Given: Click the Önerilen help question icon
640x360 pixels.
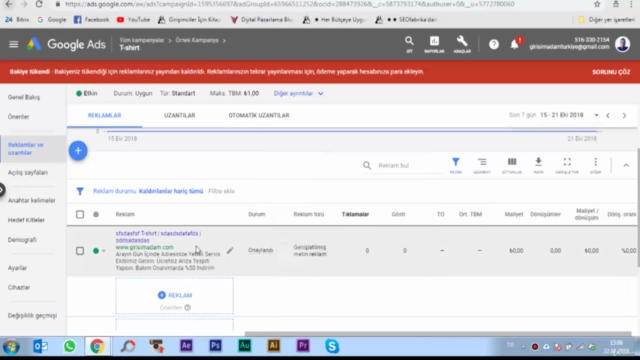Looking at the screenshot, I should pyautogui.click(x=187, y=307).
